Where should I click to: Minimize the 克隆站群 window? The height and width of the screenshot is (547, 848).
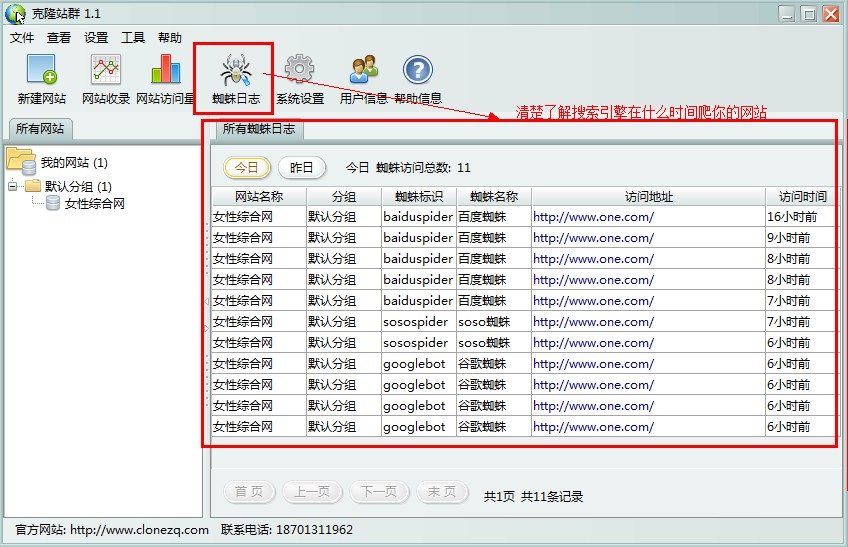click(x=787, y=14)
